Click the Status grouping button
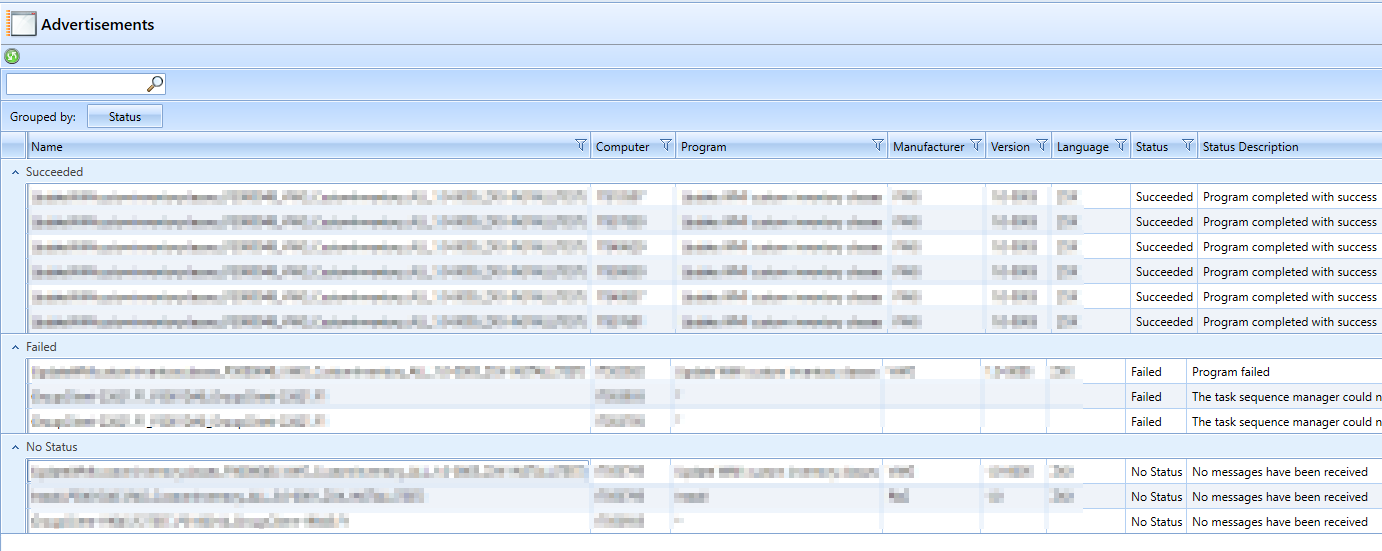 [x=125, y=117]
